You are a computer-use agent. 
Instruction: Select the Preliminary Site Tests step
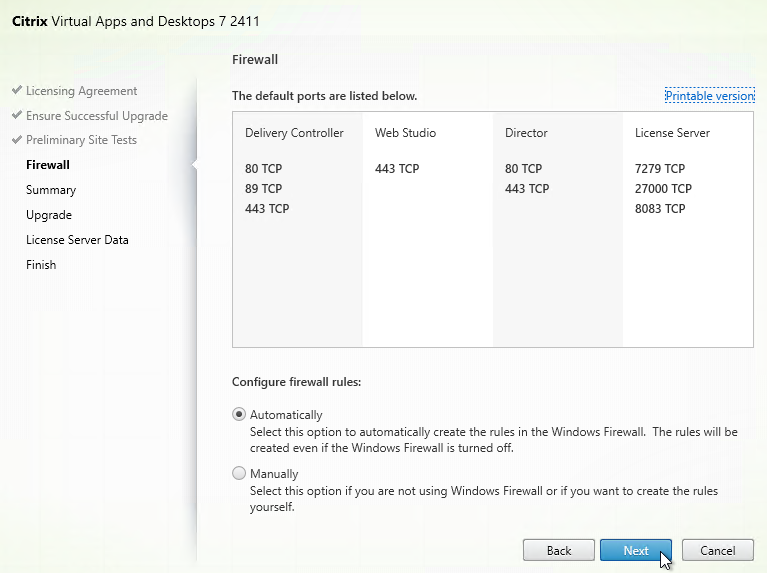[81, 140]
